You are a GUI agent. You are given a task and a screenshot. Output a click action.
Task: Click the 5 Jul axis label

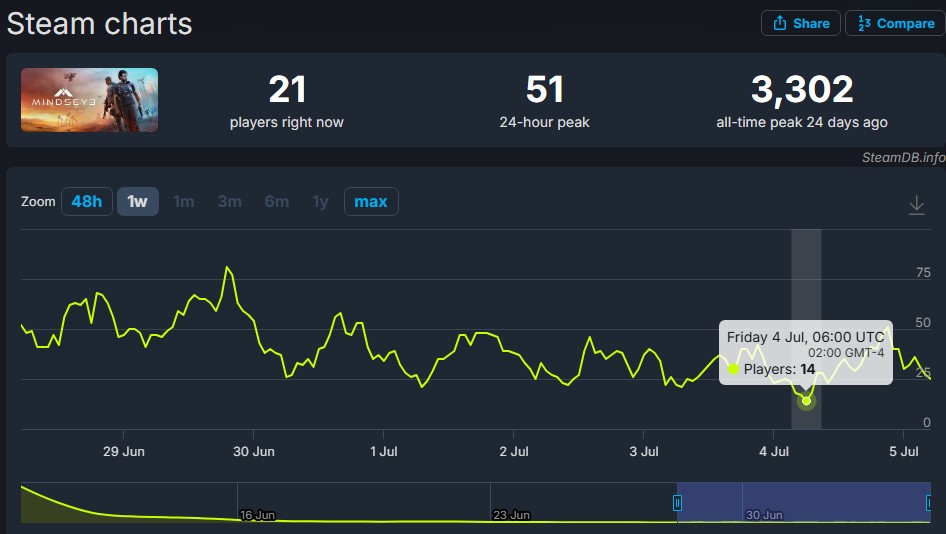pos(904,451)
